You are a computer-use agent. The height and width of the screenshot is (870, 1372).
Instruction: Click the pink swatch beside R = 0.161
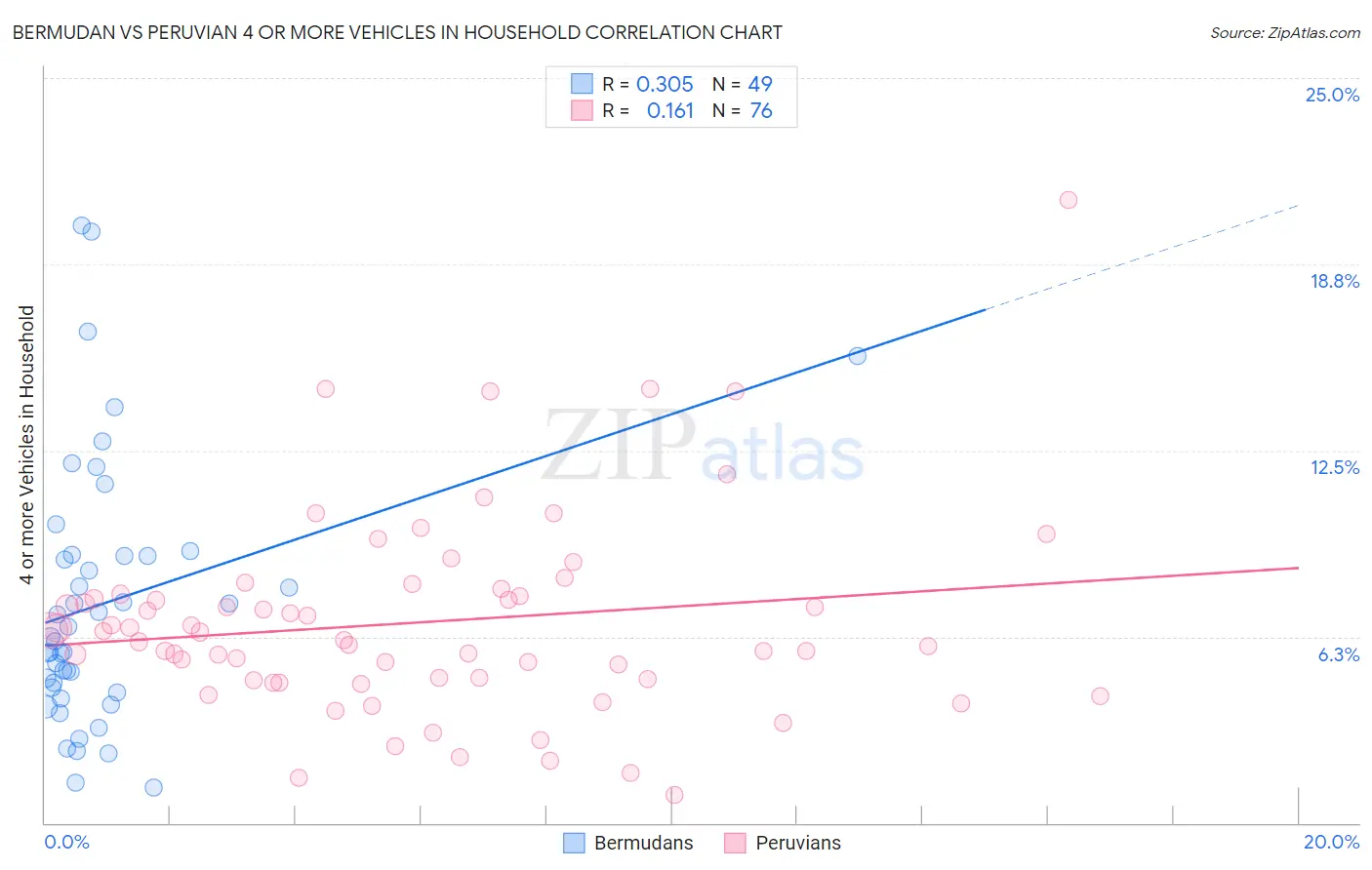point(582,110)
